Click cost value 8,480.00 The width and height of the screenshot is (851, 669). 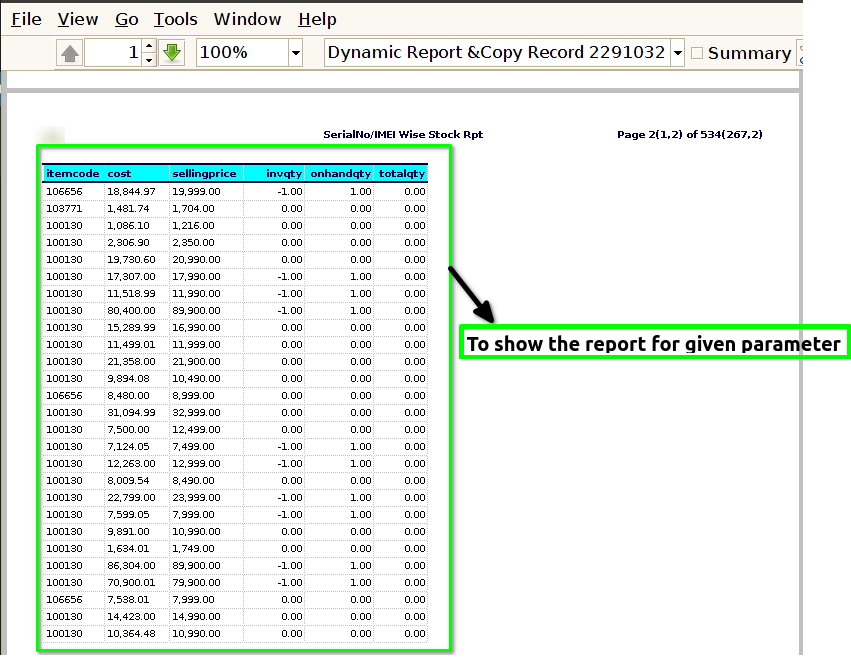click(128, 396)
